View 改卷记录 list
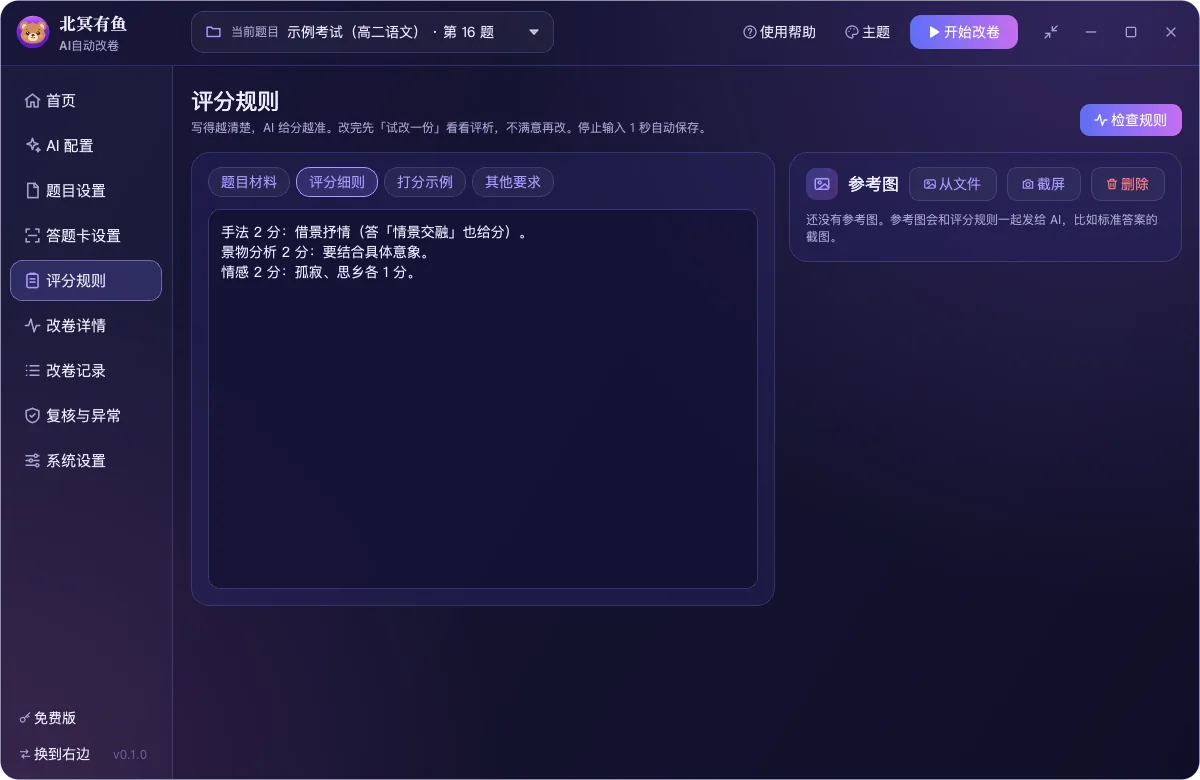The width and height of the screenshot is (1200, 780). pos(86,371)
